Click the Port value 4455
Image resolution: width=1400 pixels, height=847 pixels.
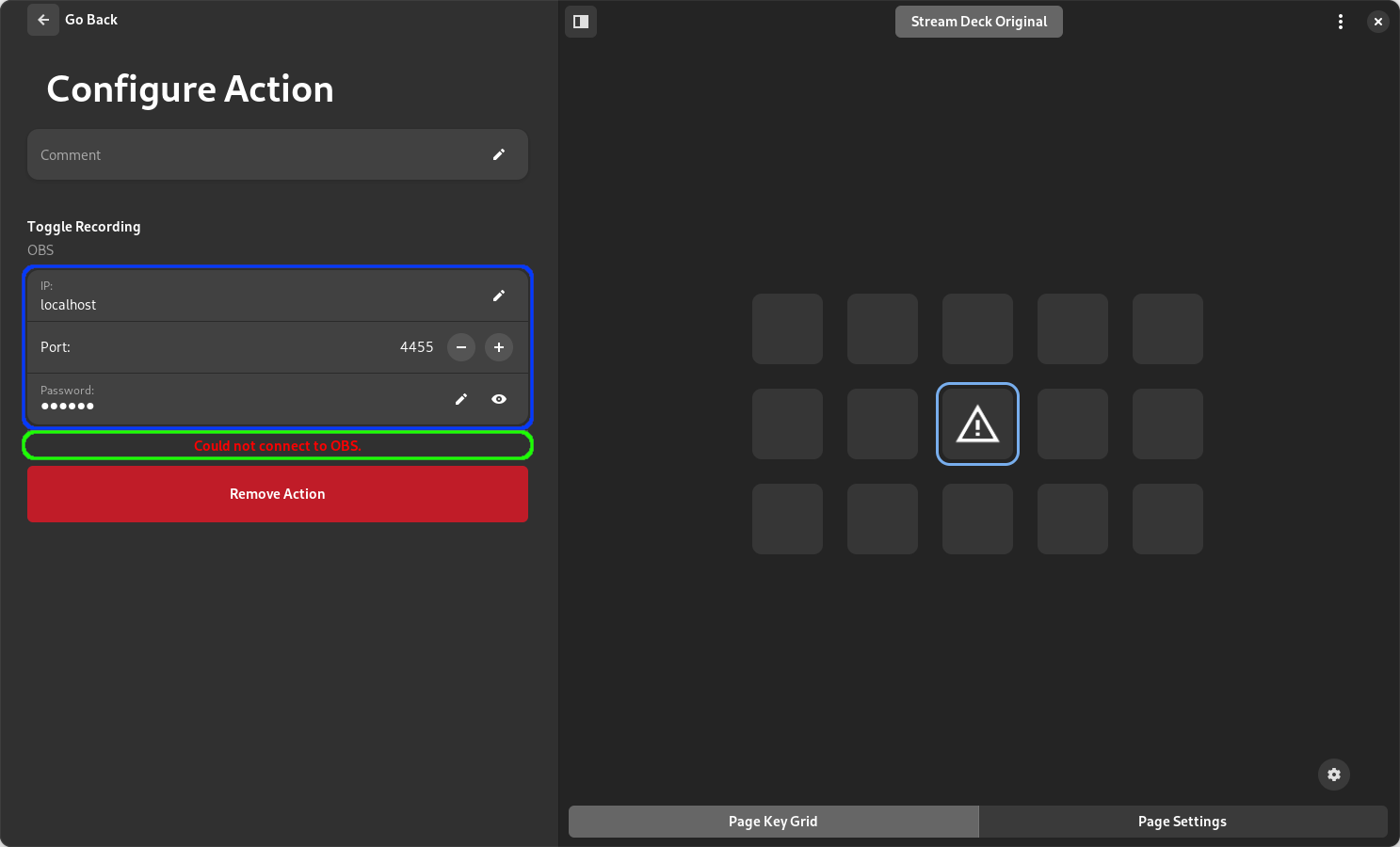[416, 347]
